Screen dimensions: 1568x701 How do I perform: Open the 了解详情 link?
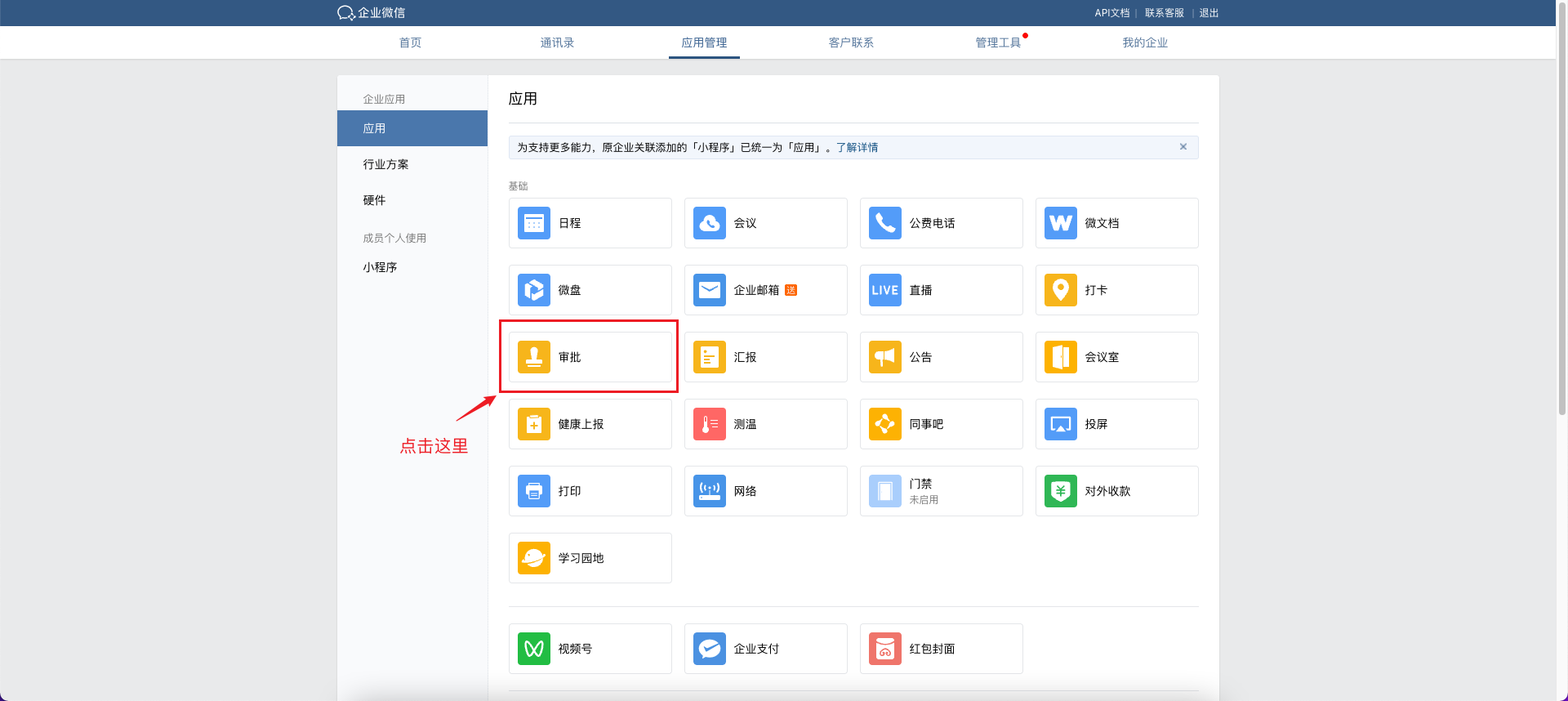pos(857,148)
